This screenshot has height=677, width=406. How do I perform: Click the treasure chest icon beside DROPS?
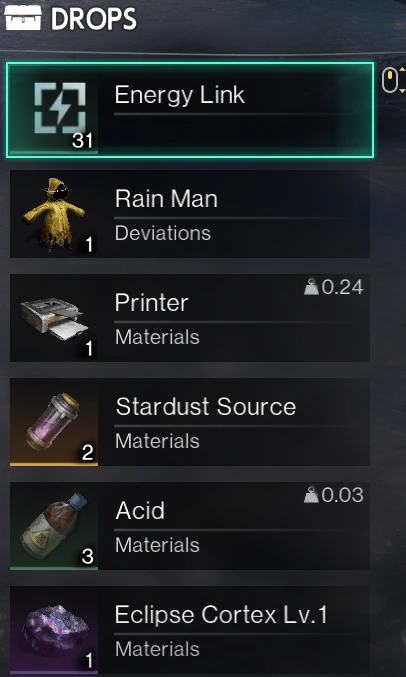23,18
